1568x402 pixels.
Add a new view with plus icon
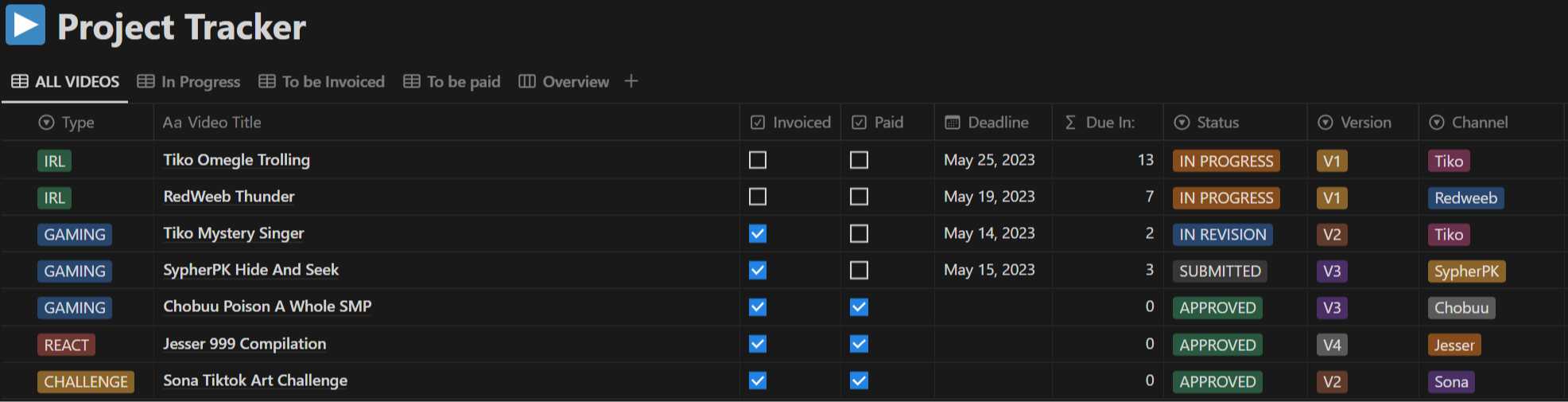pos(631,81)
